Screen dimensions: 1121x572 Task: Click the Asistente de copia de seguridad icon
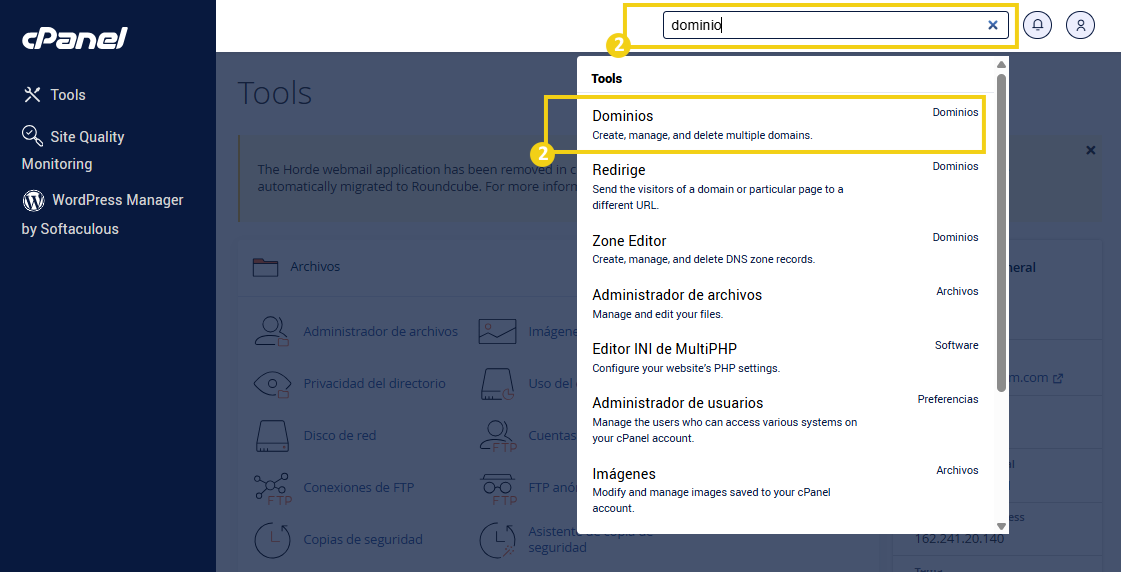tap(498, 541)
